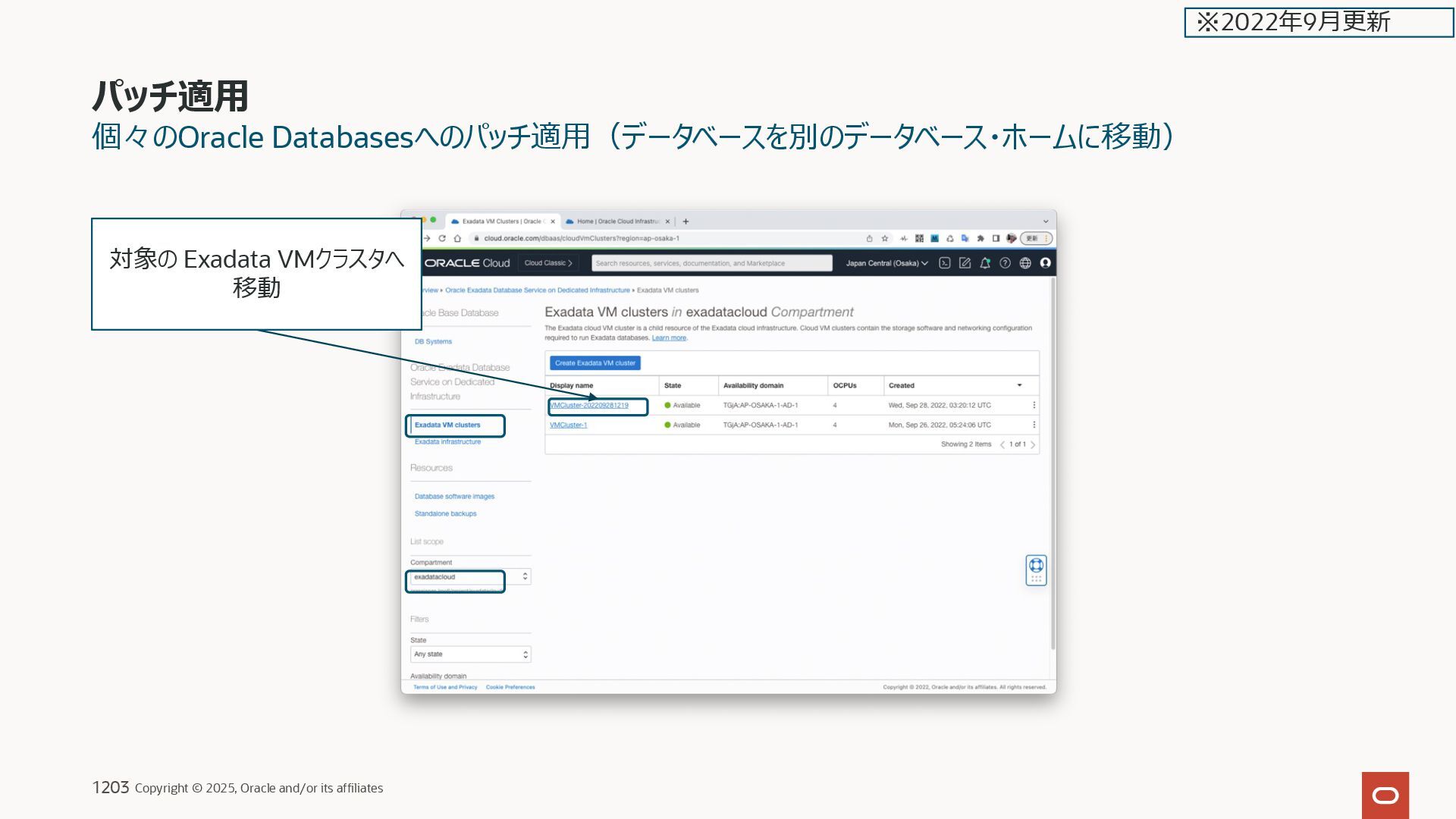
Task: Sort by the Created column arrow
Action: pos(1019,385)
